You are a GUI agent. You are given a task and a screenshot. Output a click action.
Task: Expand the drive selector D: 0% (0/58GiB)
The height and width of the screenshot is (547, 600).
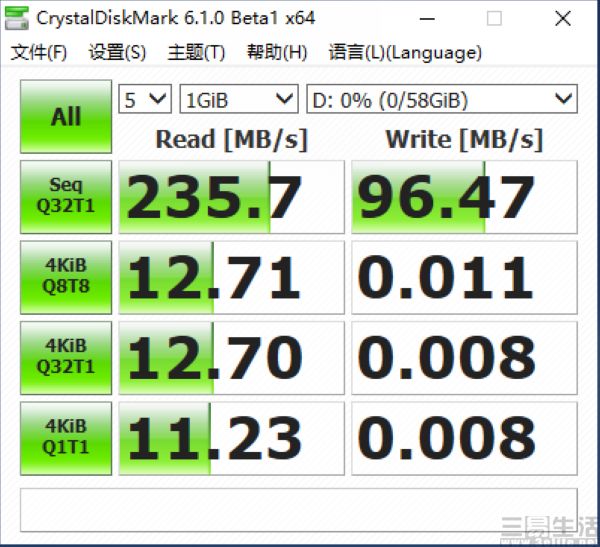pos(442,99)
